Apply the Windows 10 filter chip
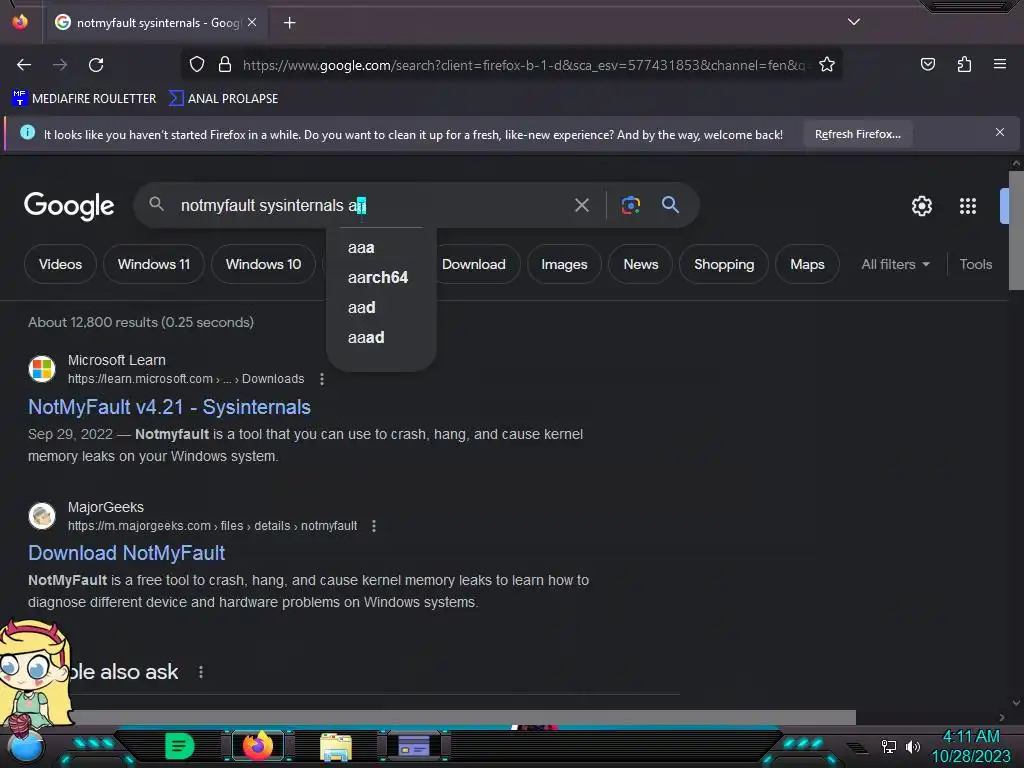The width and height of the screenshot is (1024, 768). point(263,264)
